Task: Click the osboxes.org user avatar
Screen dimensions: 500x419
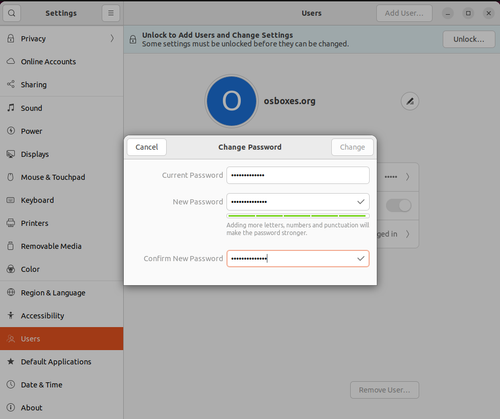Action: 231,101
